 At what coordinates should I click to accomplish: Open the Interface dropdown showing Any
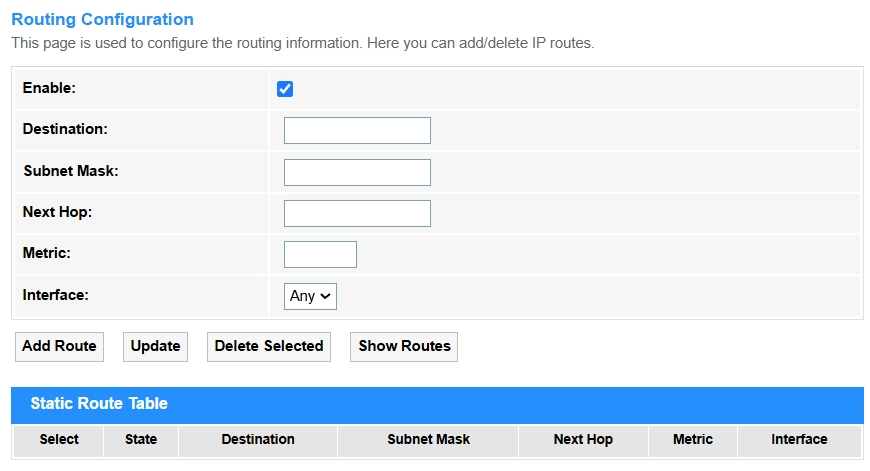click(311, 296)
